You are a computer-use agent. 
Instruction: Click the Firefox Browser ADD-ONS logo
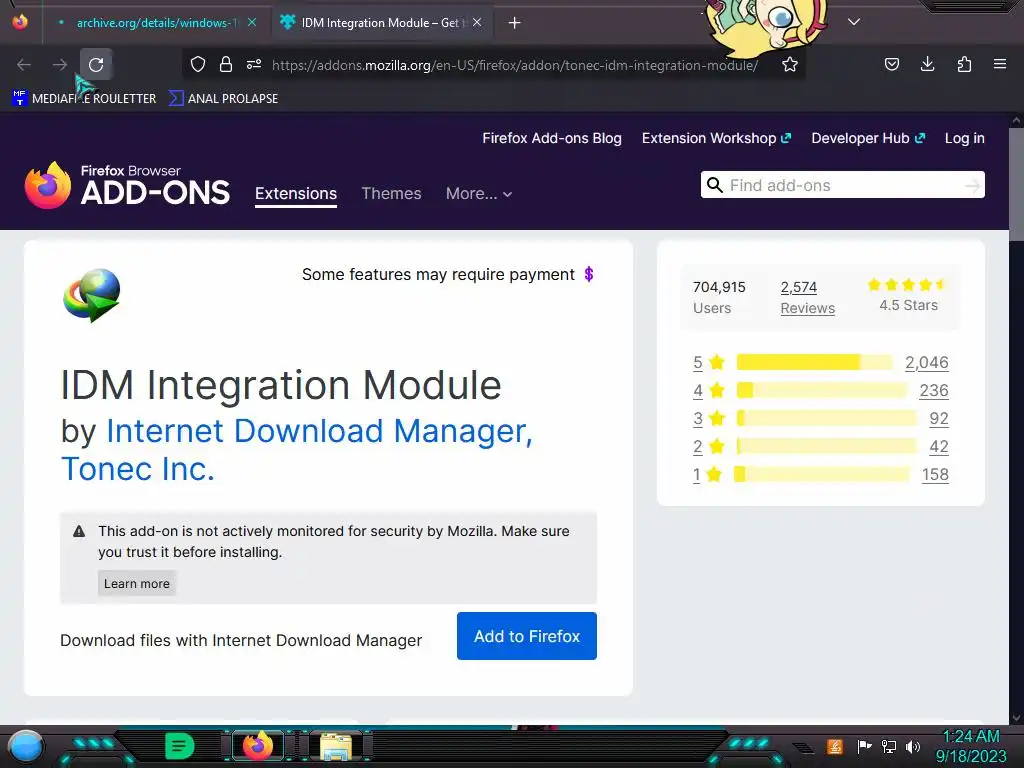(127, 186)
